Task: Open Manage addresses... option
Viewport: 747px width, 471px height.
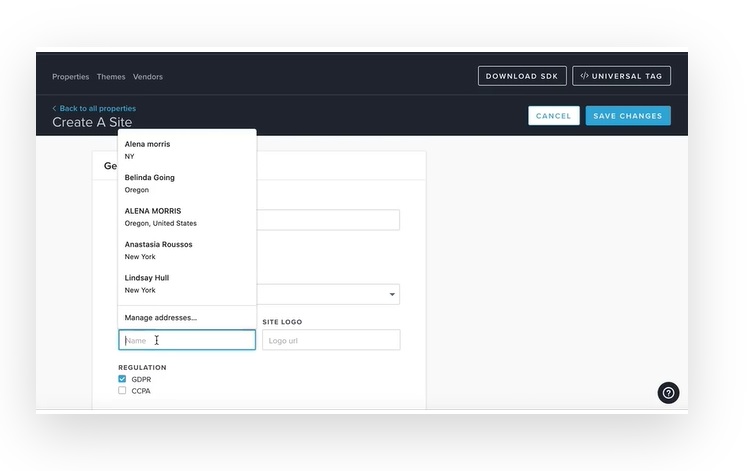Action: click(187, 318)
